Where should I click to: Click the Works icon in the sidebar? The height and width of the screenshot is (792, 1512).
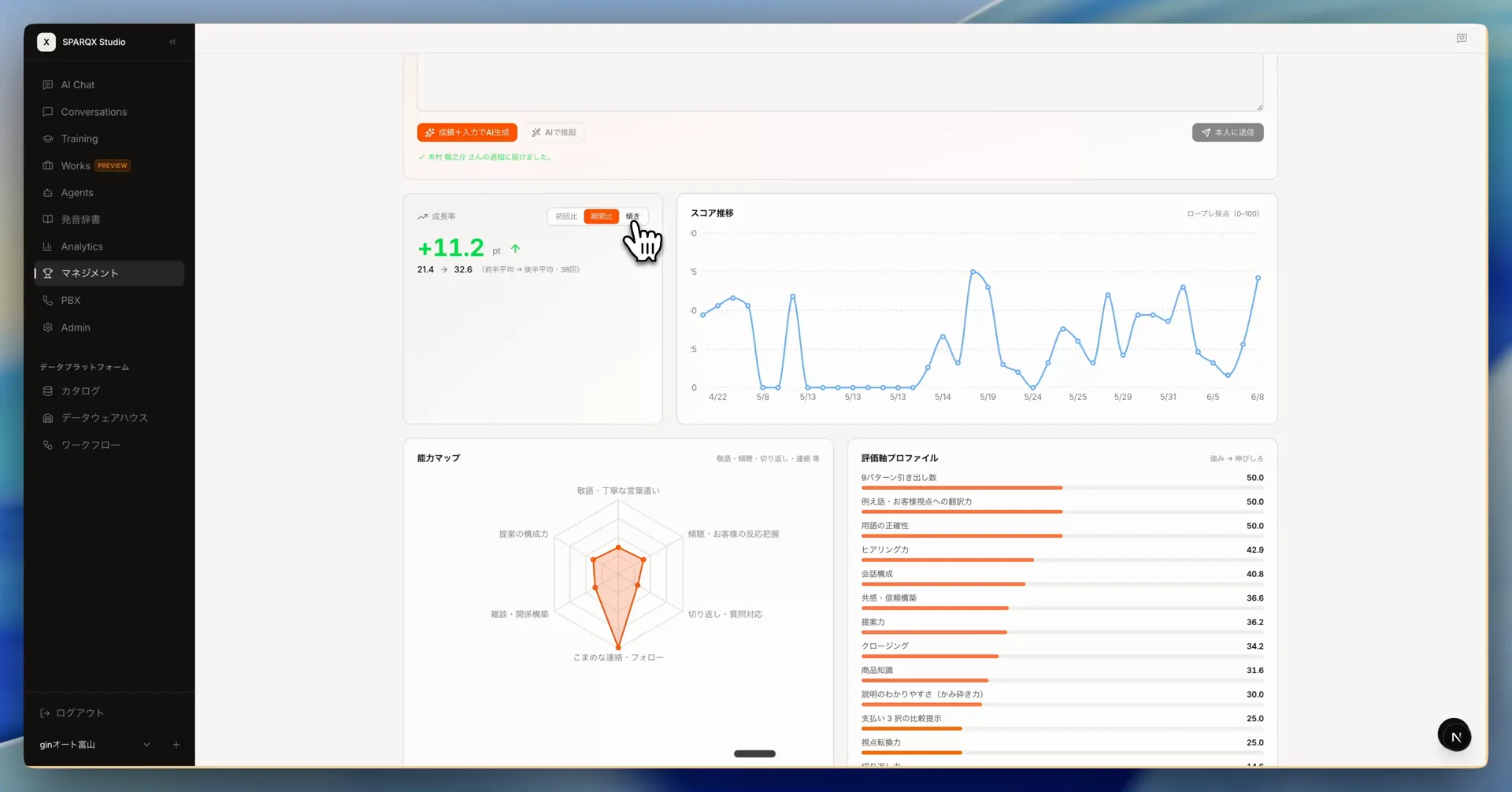coord(48,165)
